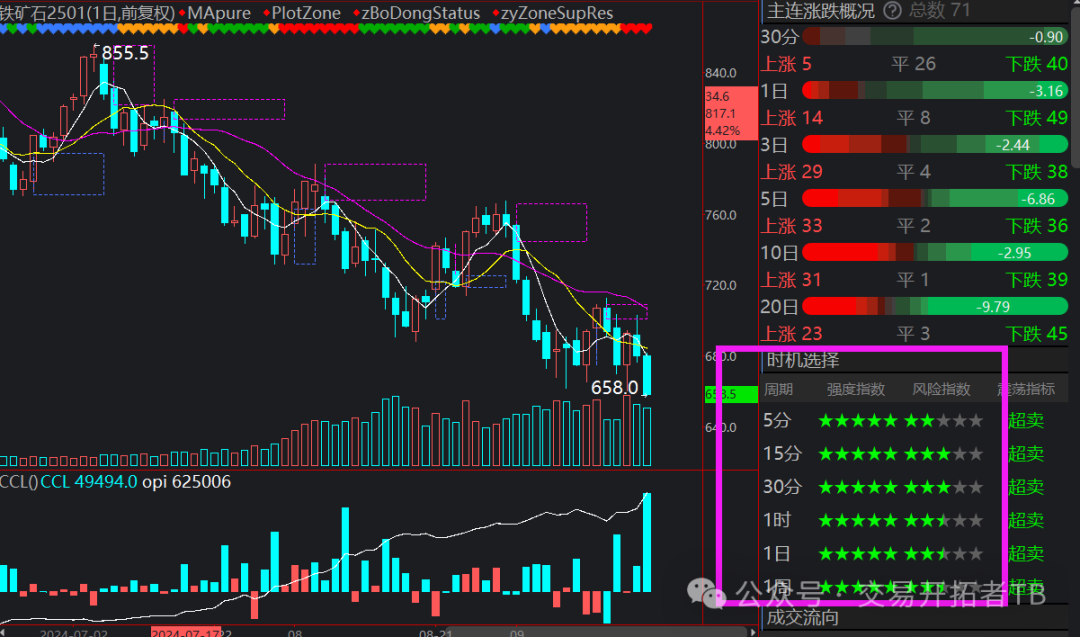Click the 2024-07-02 date marker

coord(74,633)
